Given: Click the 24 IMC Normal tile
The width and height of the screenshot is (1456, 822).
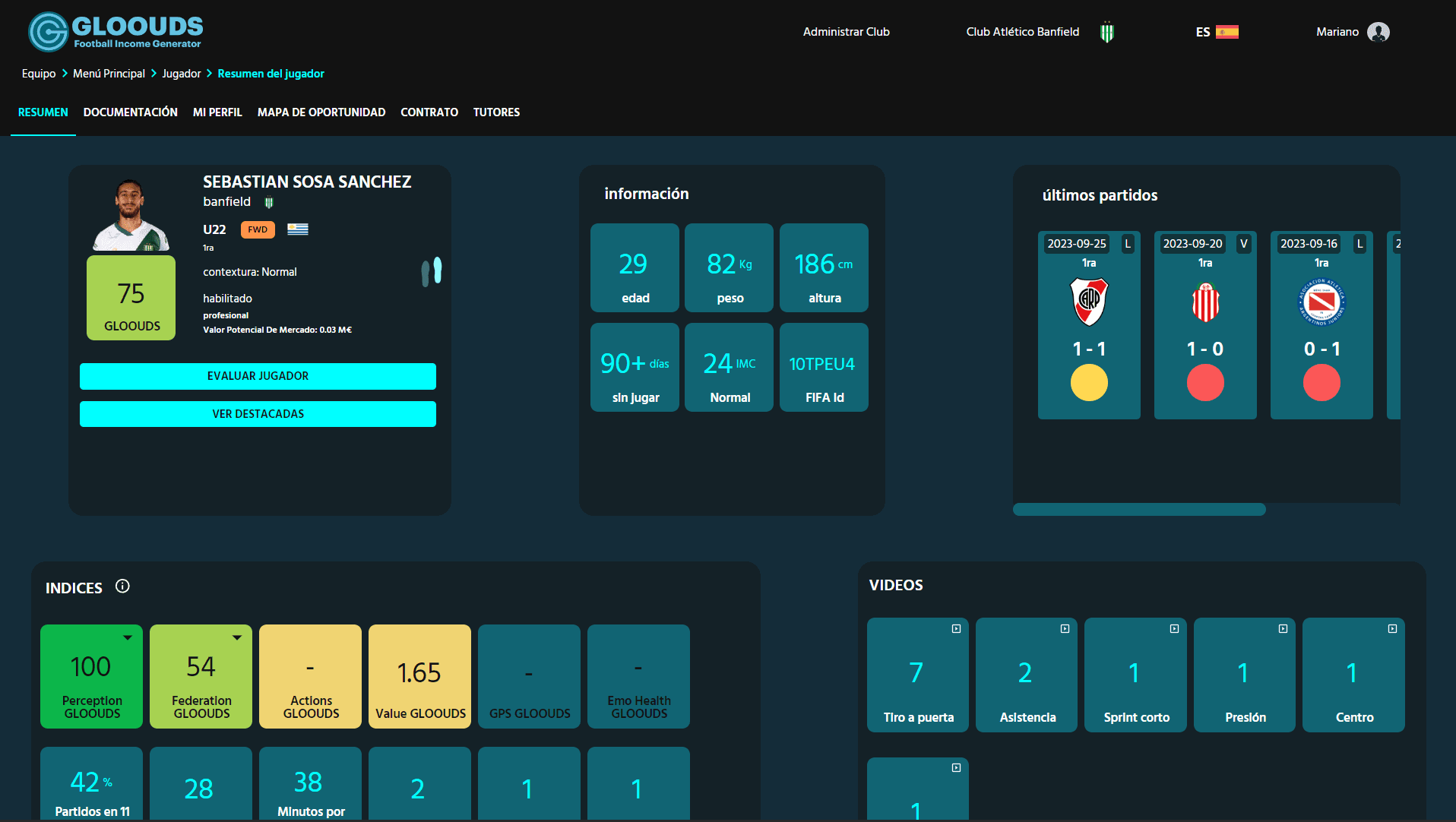Looking at the screenshot, I should 729,367.
